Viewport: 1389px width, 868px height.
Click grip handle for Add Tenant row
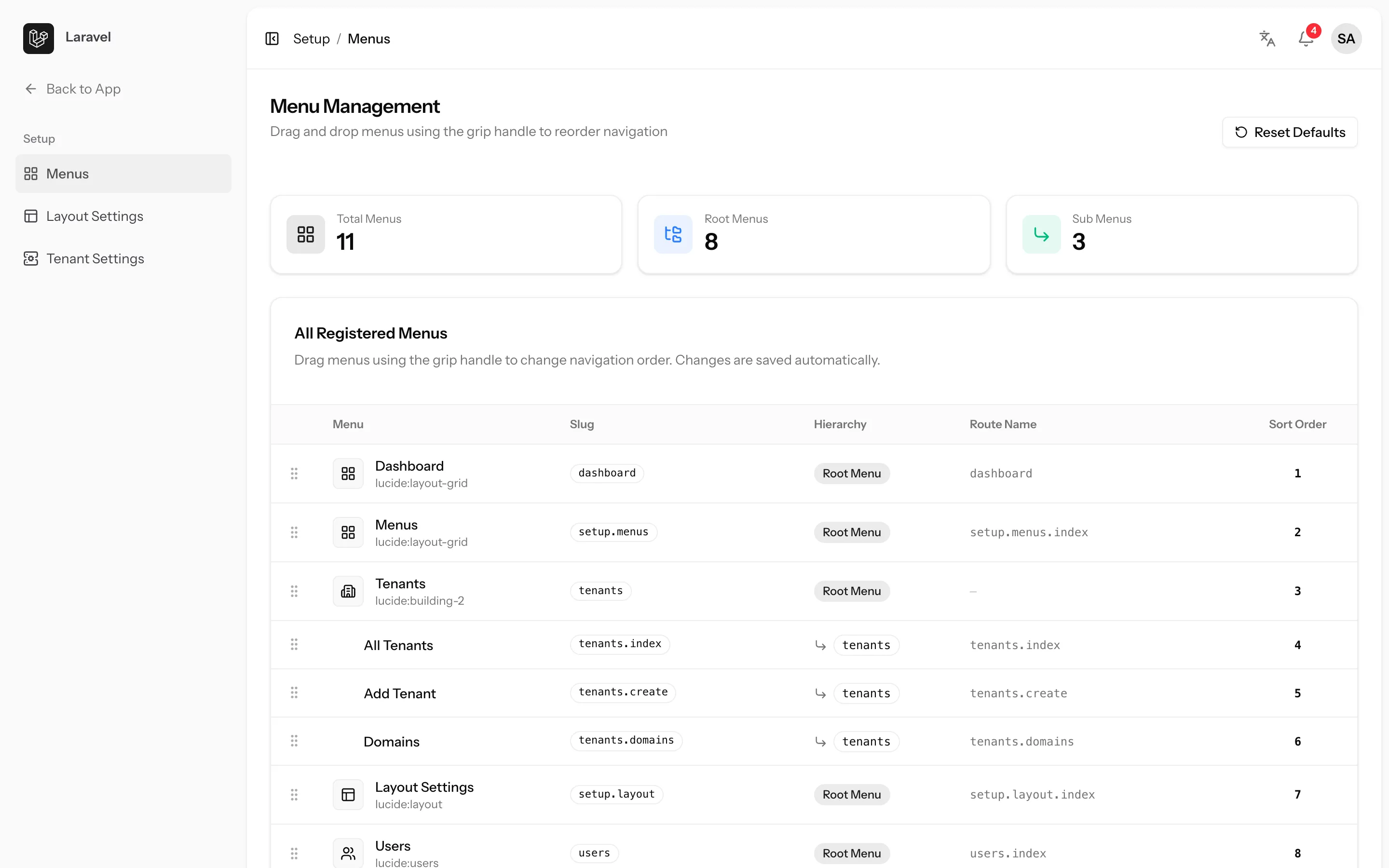tap(295, 692)
